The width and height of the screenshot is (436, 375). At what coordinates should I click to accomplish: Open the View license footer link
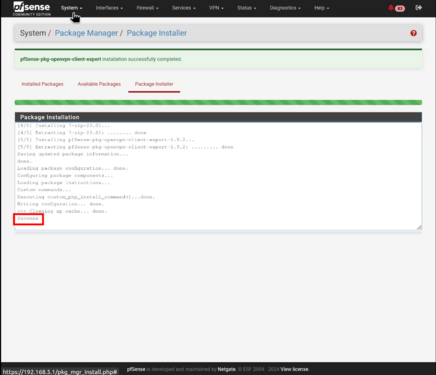point(295,369)
